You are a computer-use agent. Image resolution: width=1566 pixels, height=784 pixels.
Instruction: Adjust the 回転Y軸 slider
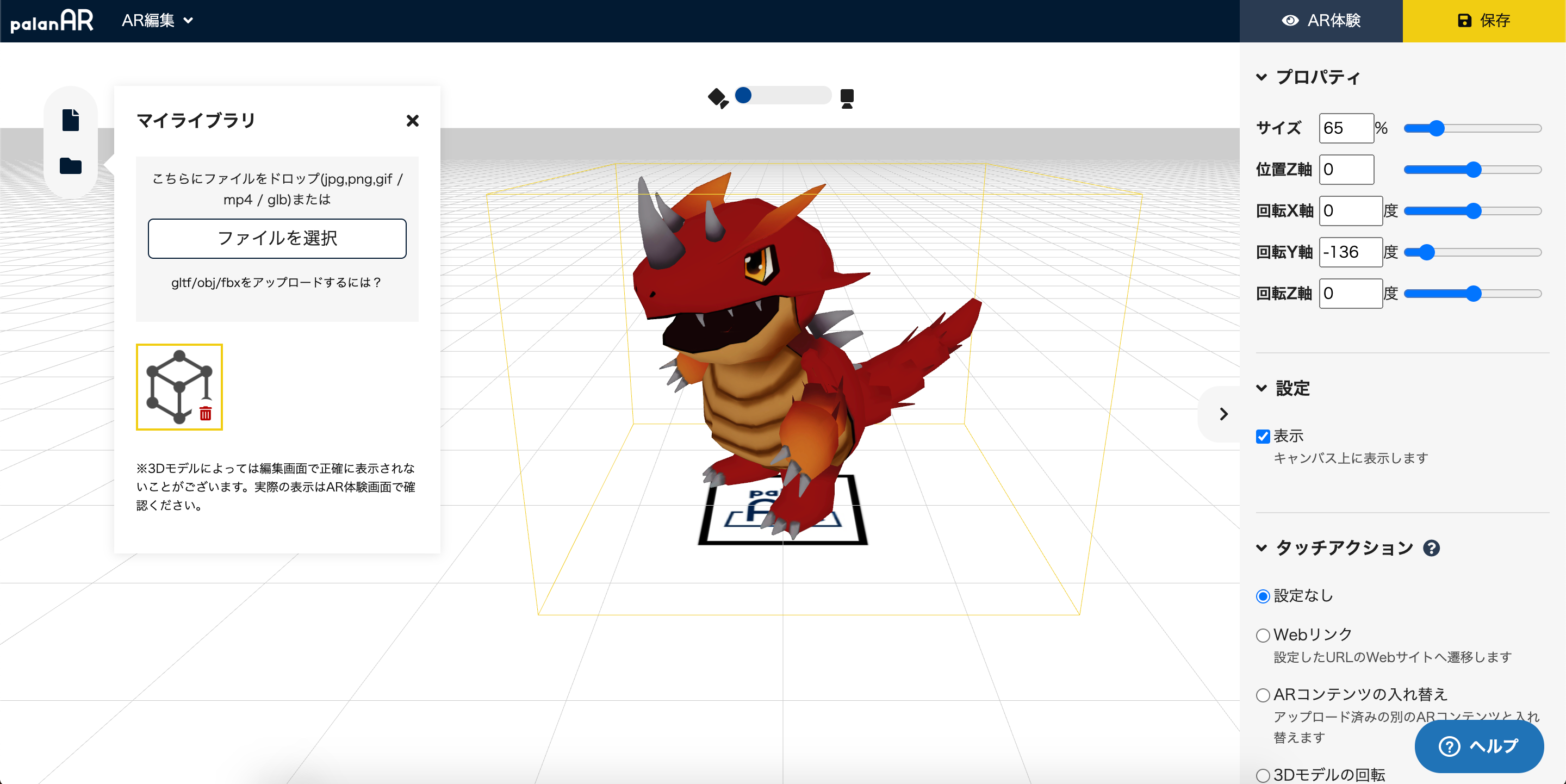click(x=1472, y=252)
